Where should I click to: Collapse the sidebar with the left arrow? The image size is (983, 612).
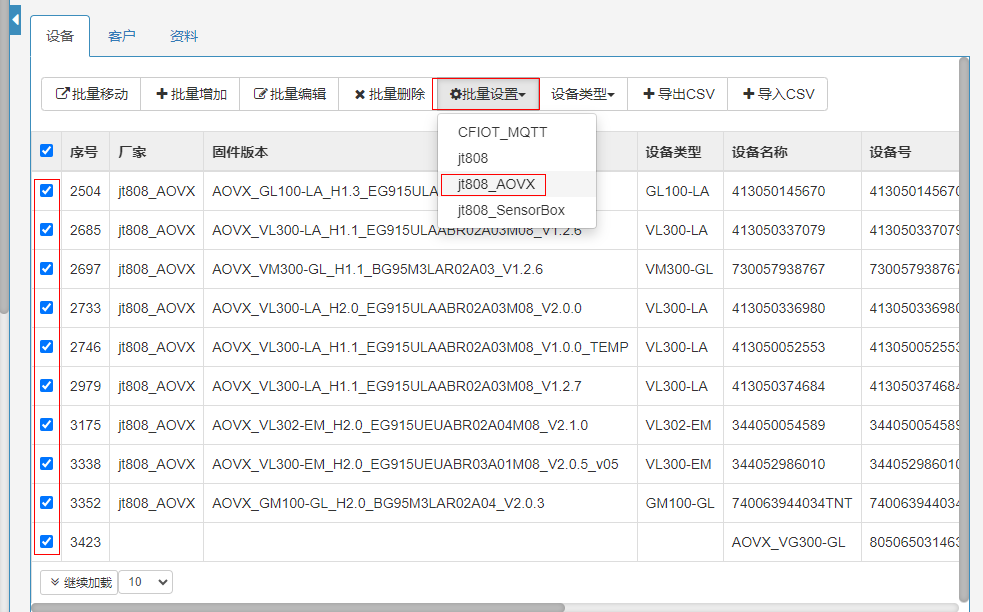click(15, 19)
